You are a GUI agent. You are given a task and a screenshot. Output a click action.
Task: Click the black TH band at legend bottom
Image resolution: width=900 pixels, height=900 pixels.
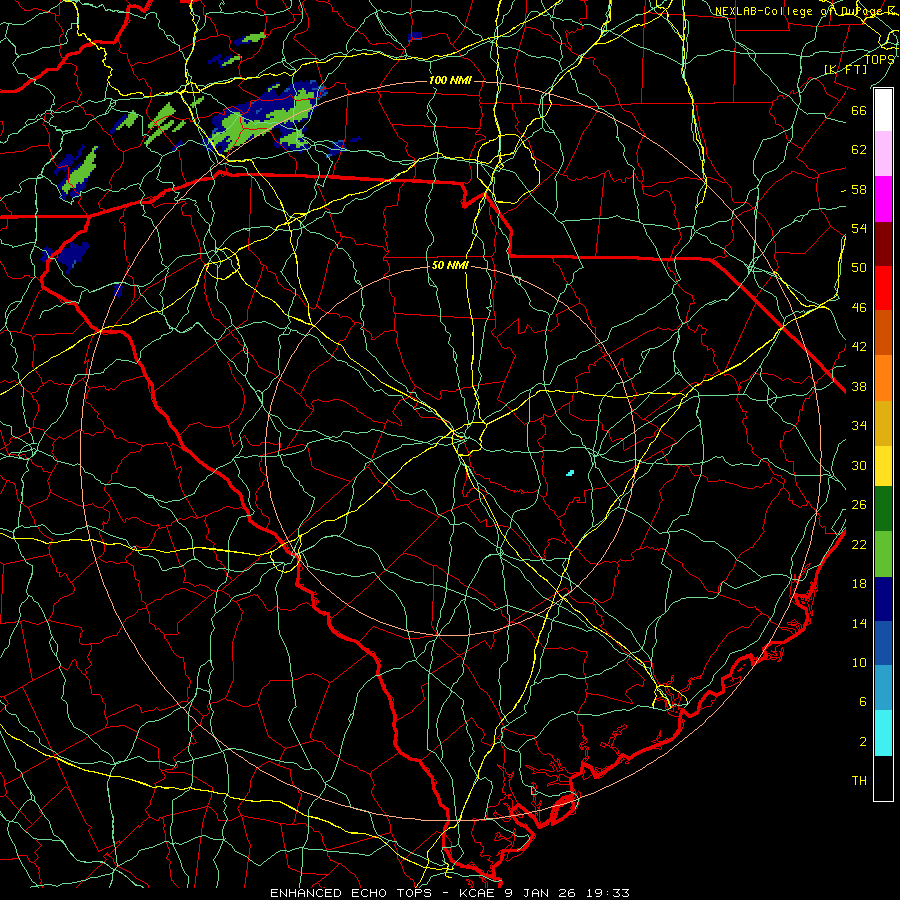pyautogui.click(x=883, y=778)
